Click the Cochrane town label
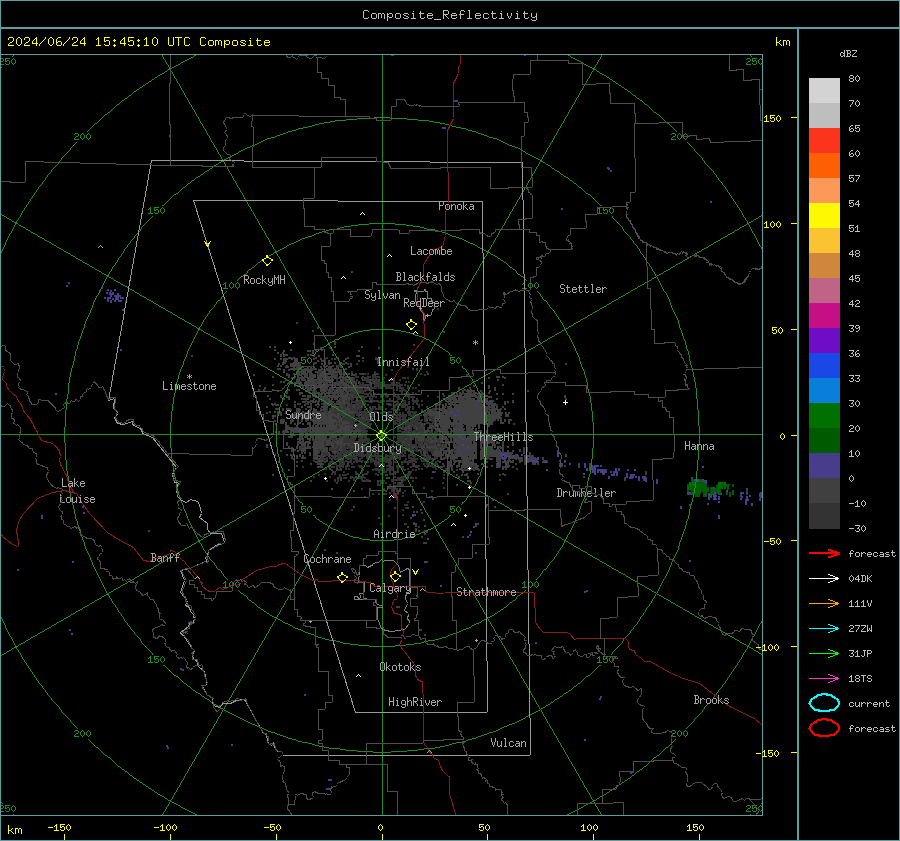900x841 pixels. [x=327, y=559]
